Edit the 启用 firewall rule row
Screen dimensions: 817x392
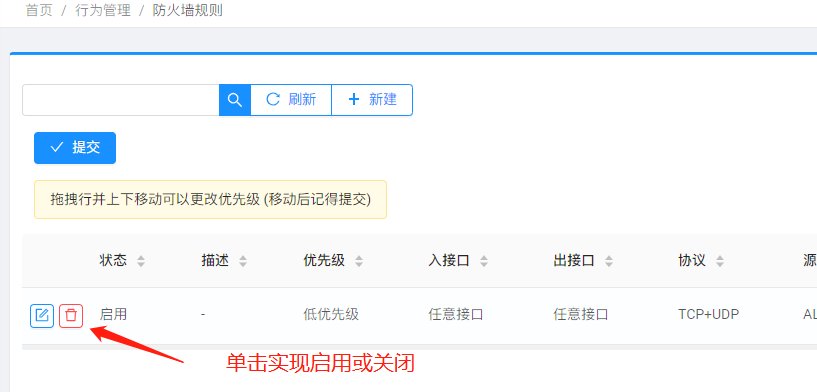click(x=42, y=315)
